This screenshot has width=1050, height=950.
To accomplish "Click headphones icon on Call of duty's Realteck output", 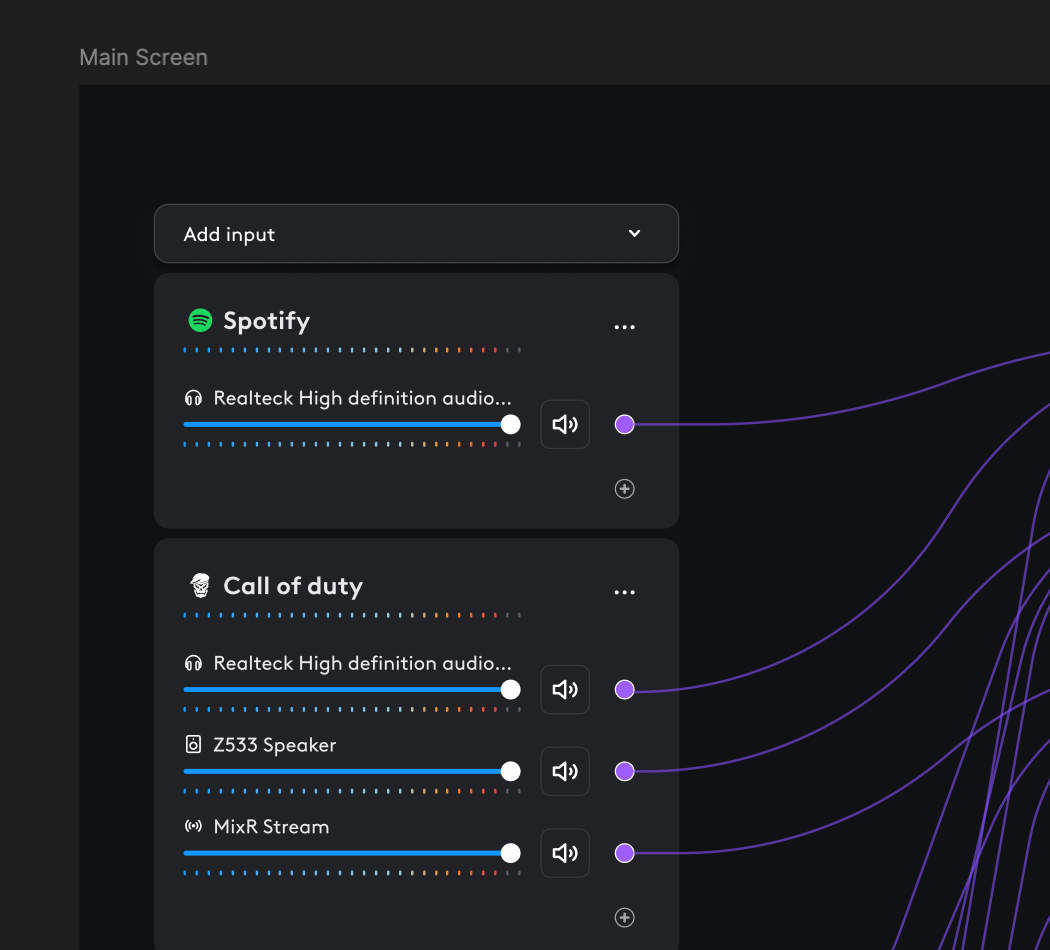I will 193,663.
